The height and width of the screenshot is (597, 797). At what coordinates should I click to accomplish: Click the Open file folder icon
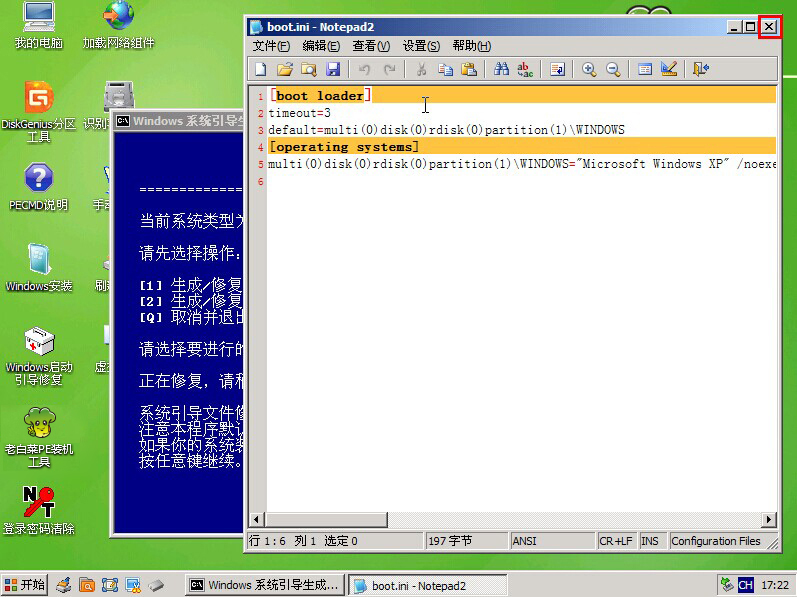click(285, 69)
